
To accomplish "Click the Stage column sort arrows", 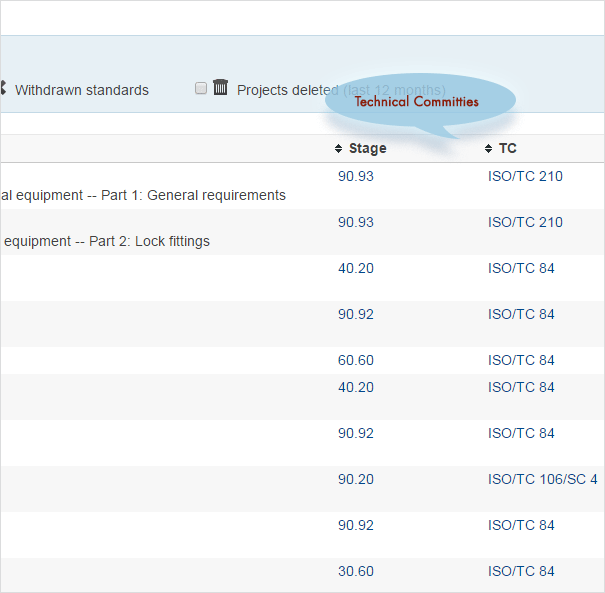I will point(338,149).
